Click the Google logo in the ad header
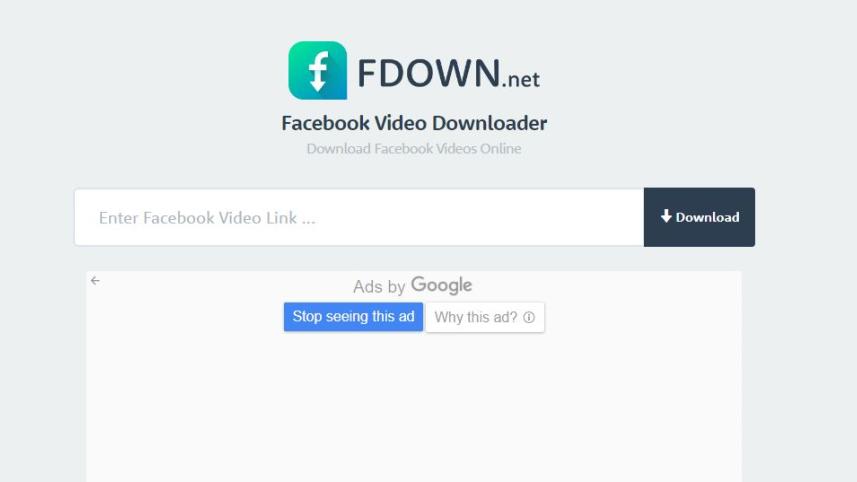Viewport: 857px width, 482px height. (x=442, y=285)
